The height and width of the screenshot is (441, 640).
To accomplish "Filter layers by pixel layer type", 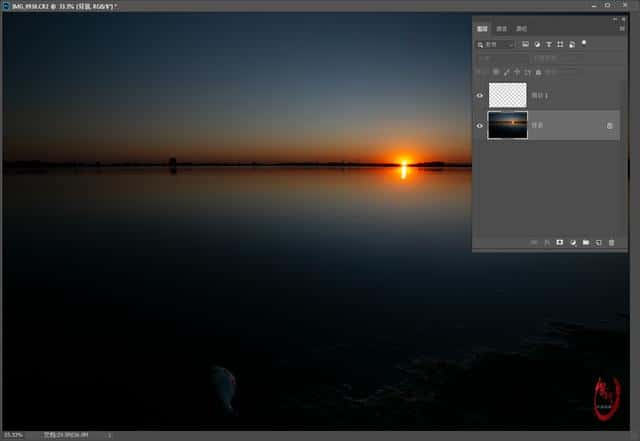I will click(525, 45).
